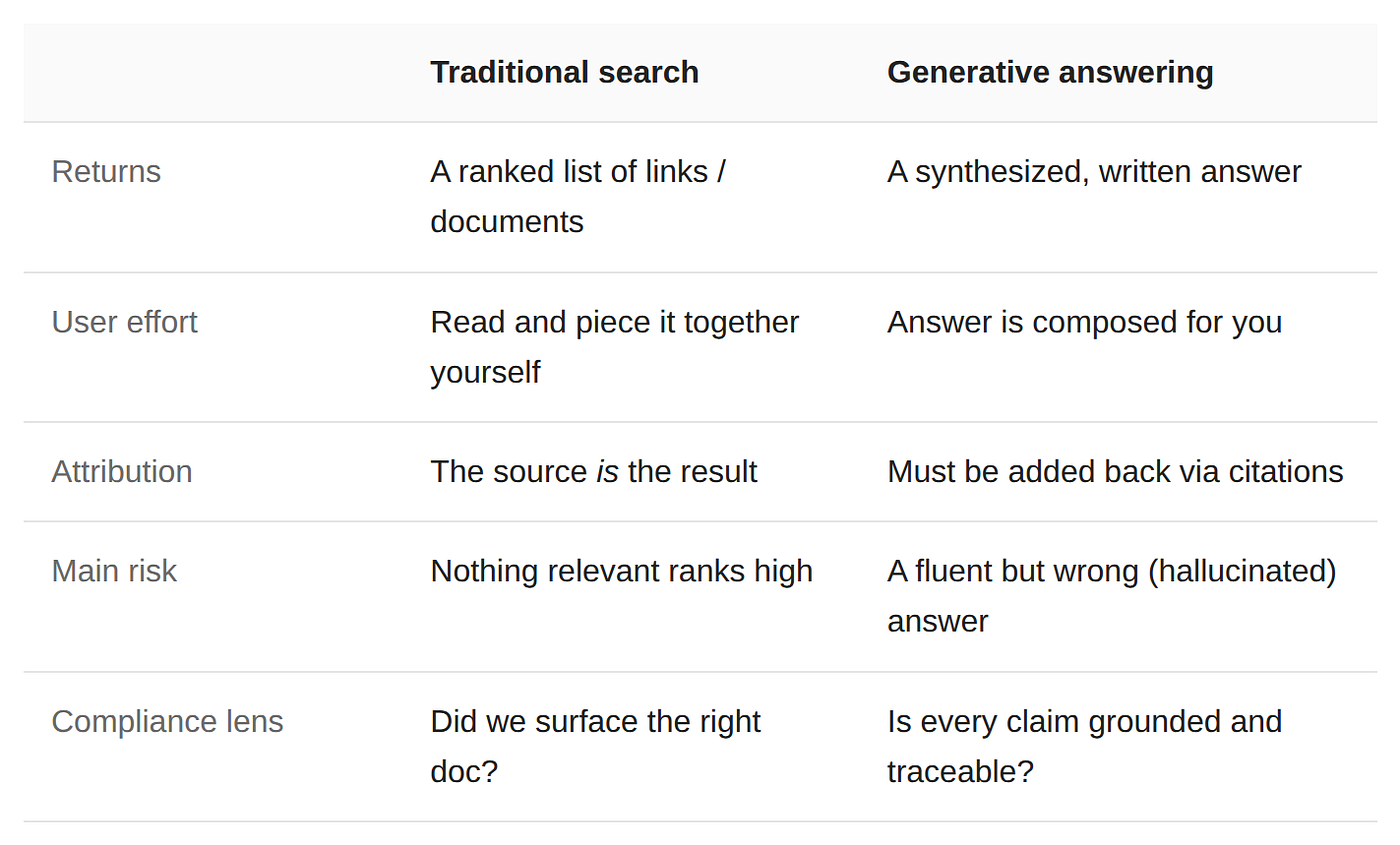Select the 'Attribution' row label
Screen dimensions: 1400x845
point(121,471)
